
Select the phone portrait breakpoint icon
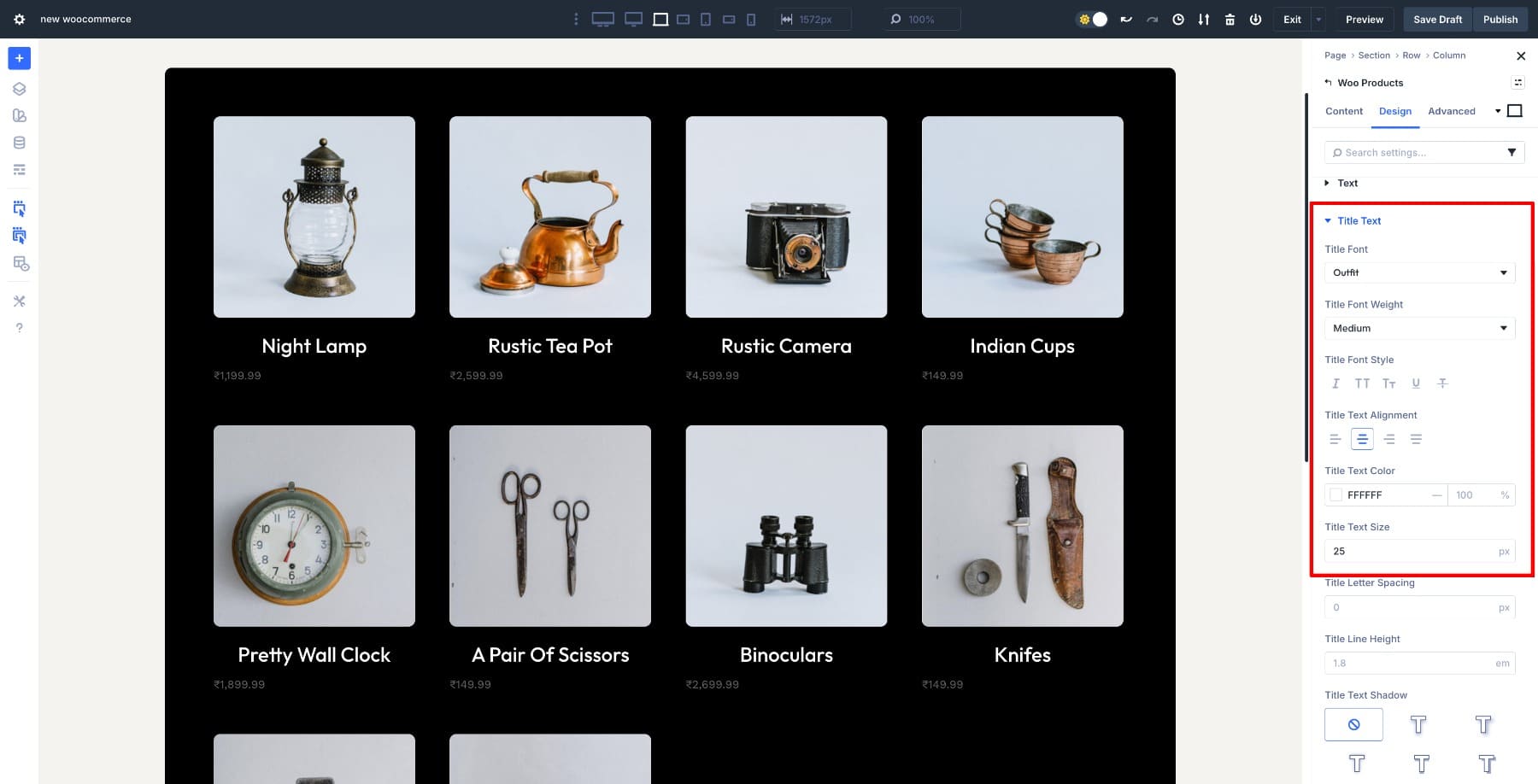pyautogui.click(x=751, y=19)
